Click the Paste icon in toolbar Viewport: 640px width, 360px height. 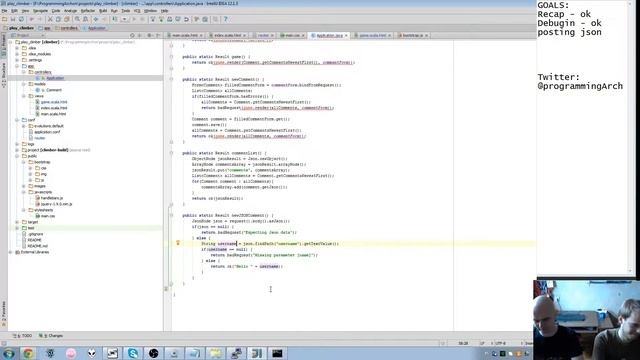coord(67,19)
